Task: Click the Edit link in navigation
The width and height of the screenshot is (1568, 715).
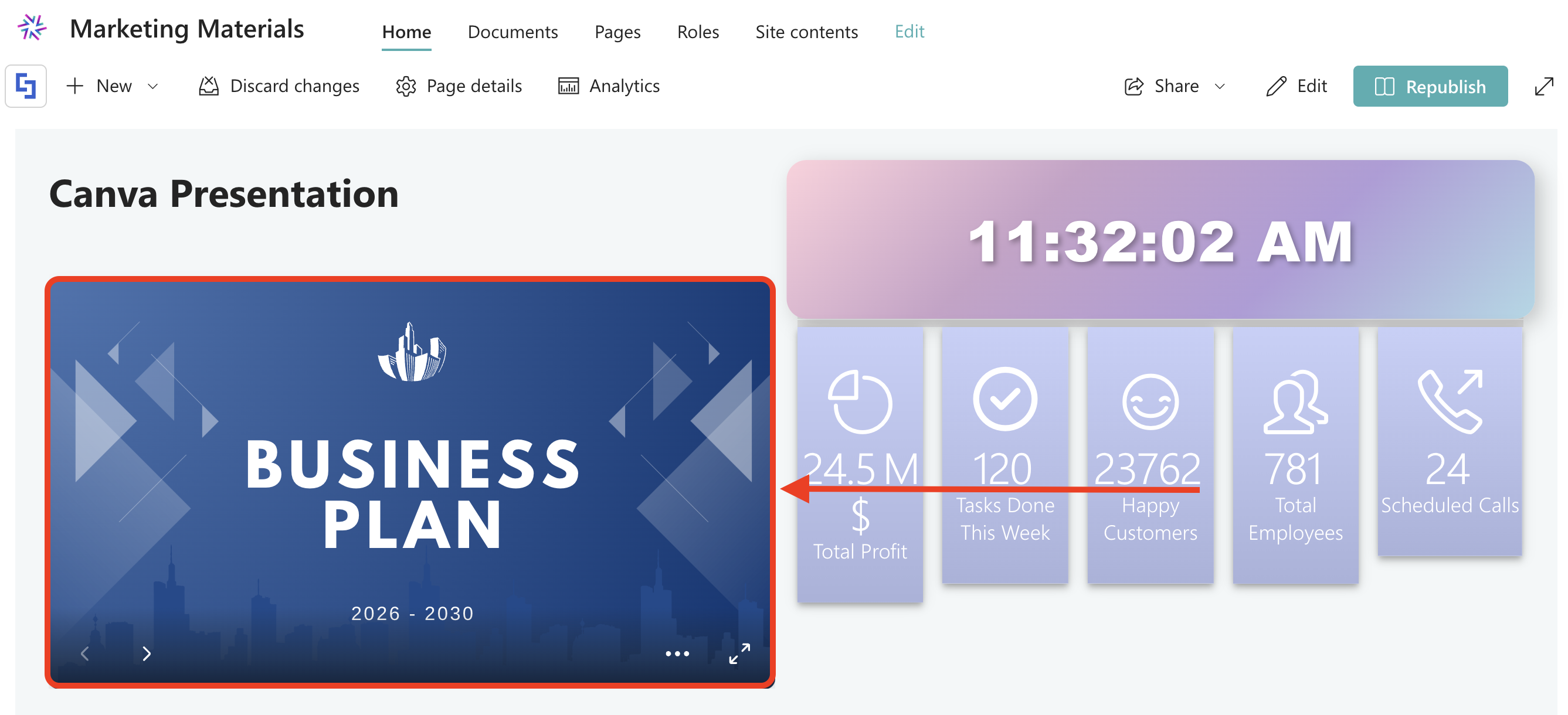Action: pyautogui.click(x=909, y=32)
